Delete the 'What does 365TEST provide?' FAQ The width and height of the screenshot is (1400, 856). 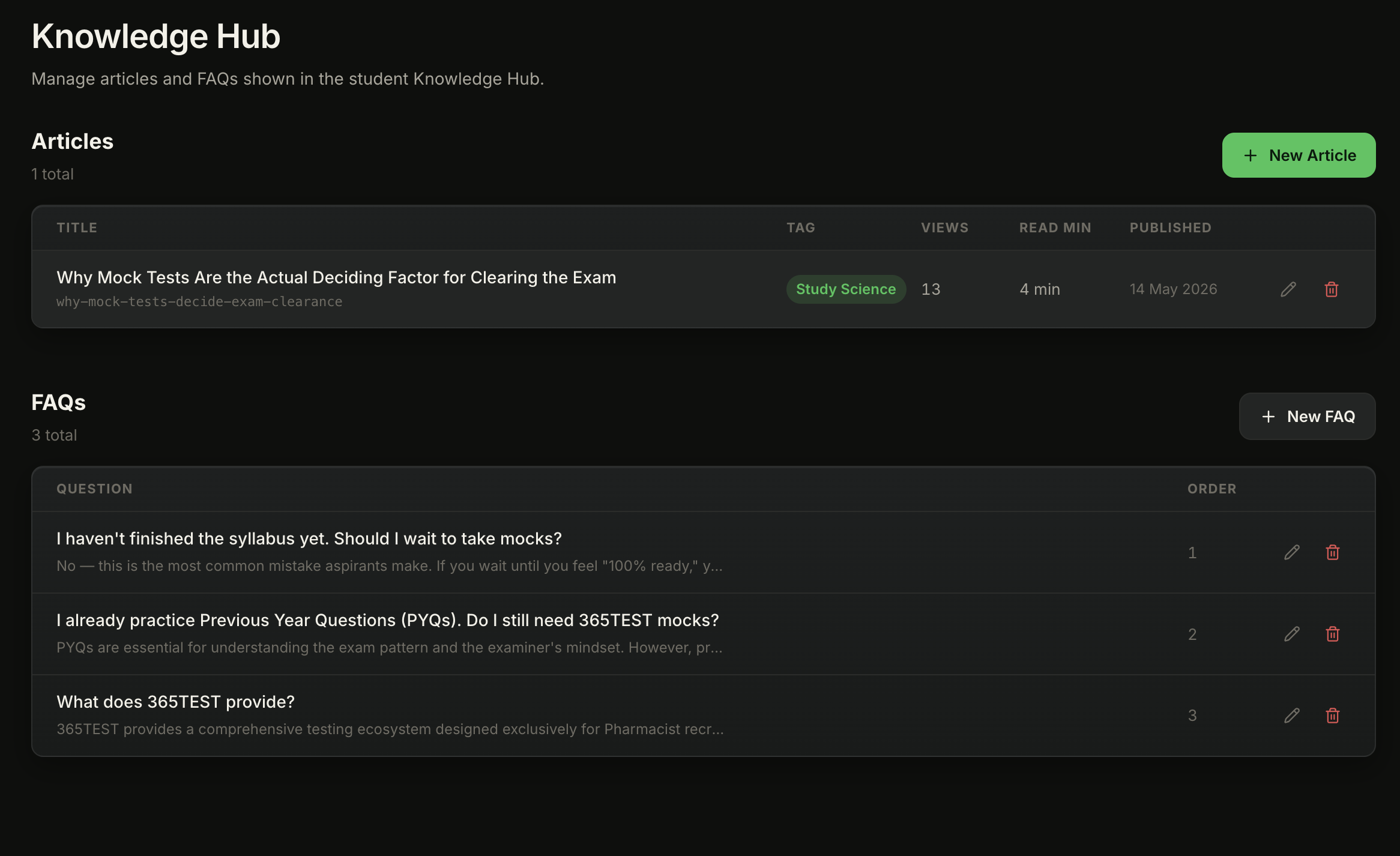[1333, 716]
